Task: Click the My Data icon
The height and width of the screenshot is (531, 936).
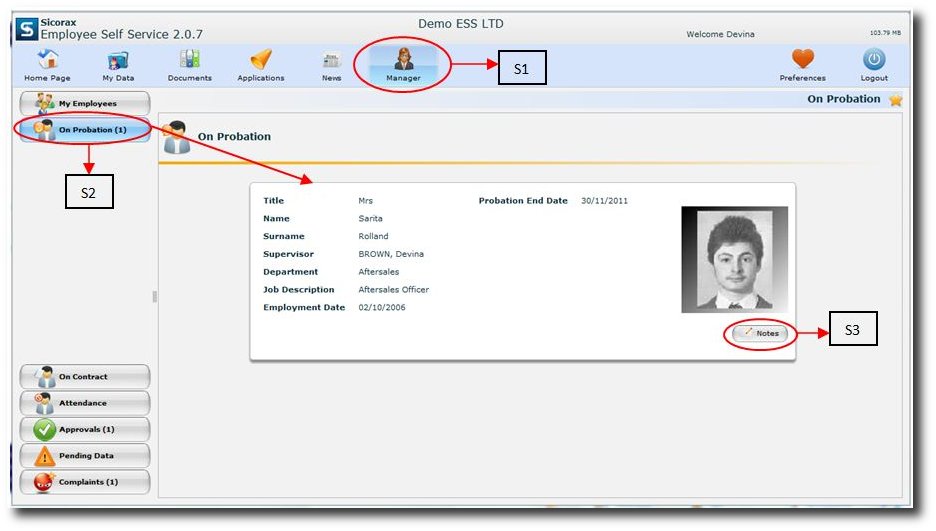Action: 118,60
